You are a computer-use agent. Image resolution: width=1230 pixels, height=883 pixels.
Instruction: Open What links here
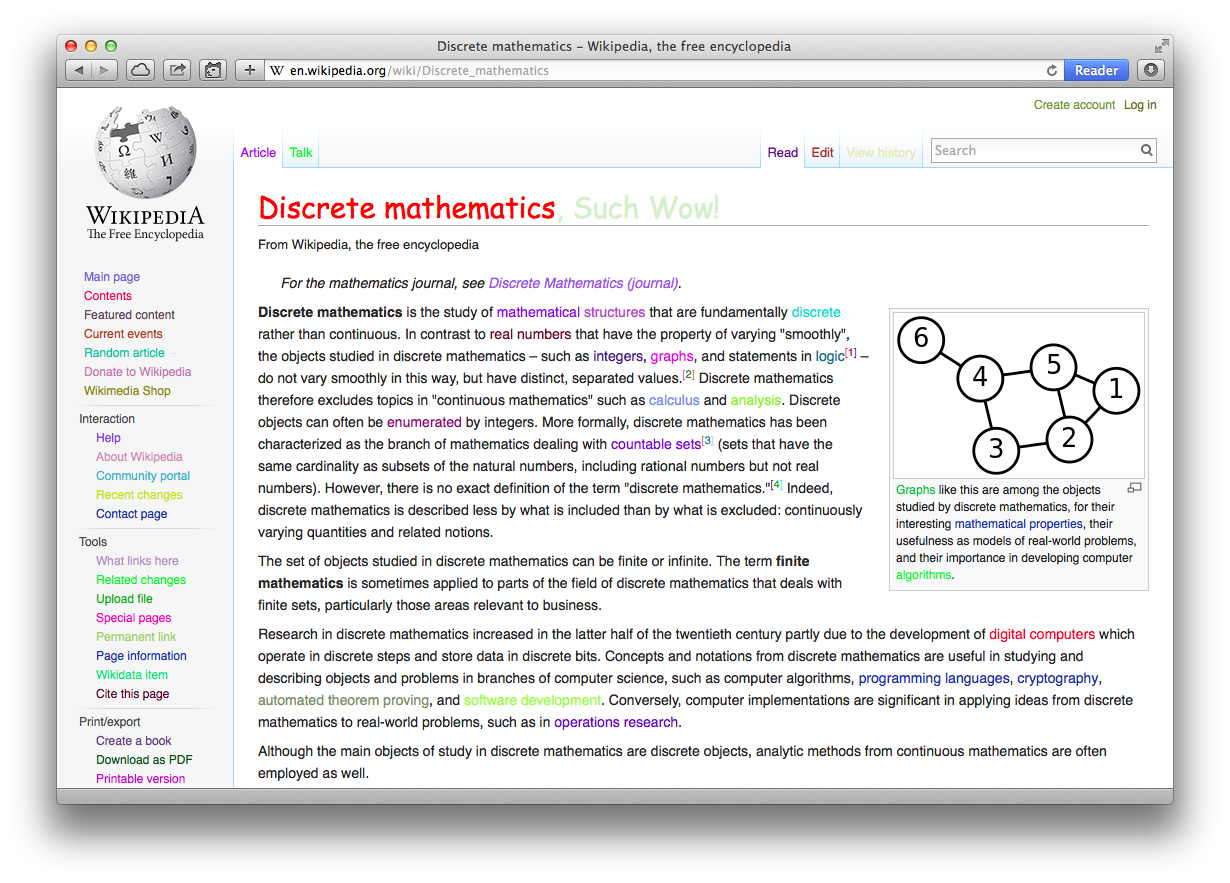click(x=137, y=561)
